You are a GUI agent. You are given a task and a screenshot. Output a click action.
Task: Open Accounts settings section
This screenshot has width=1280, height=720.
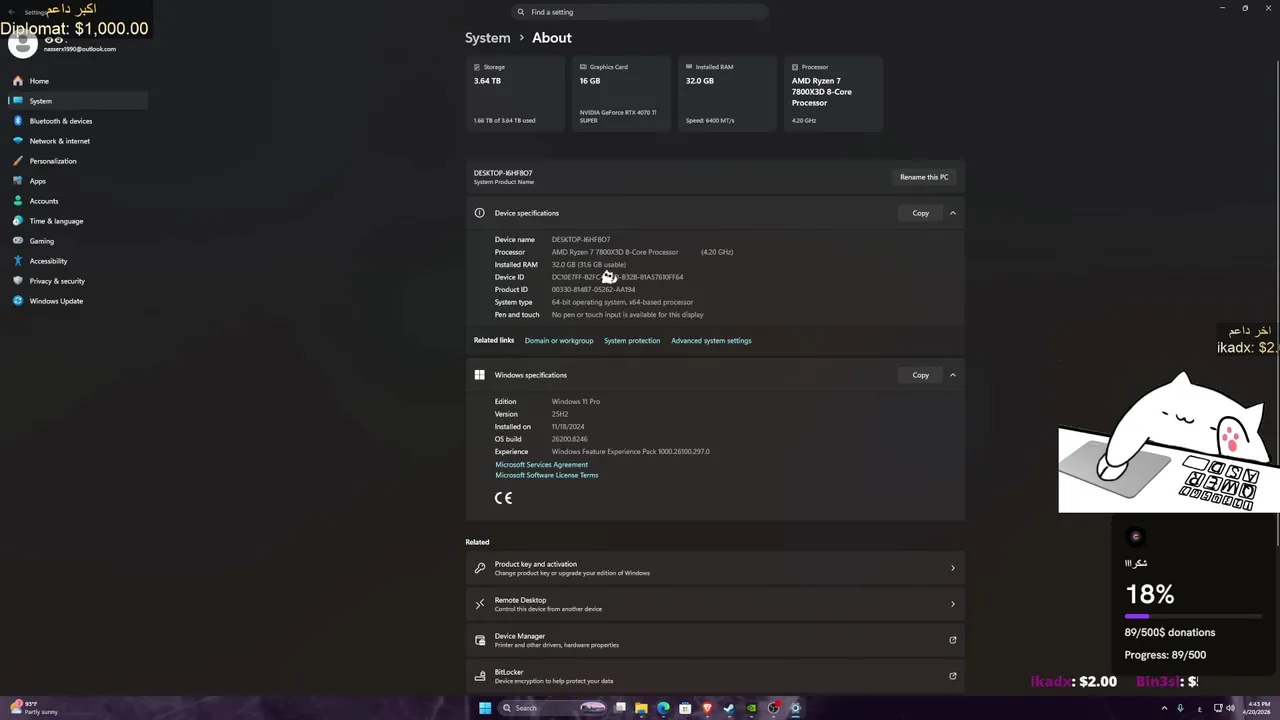[x=44, y=201]
